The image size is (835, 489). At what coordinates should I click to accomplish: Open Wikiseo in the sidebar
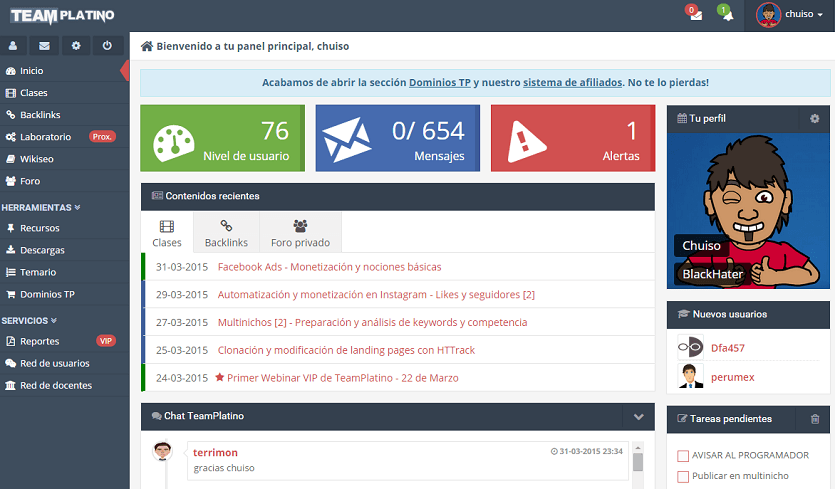[x=64, y=159]
